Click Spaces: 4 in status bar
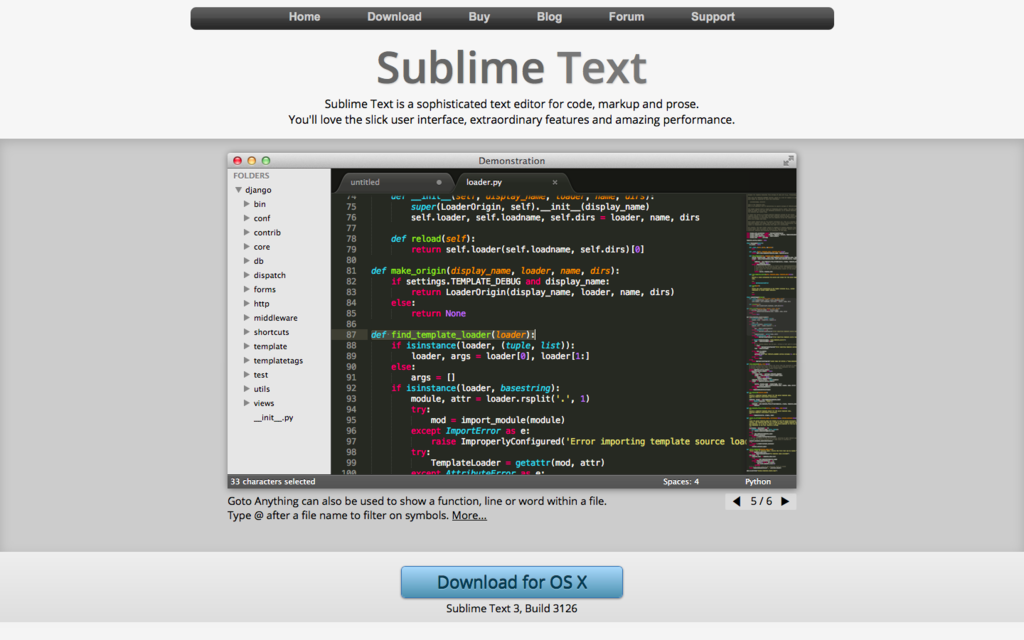 click(x=680, y=481)
